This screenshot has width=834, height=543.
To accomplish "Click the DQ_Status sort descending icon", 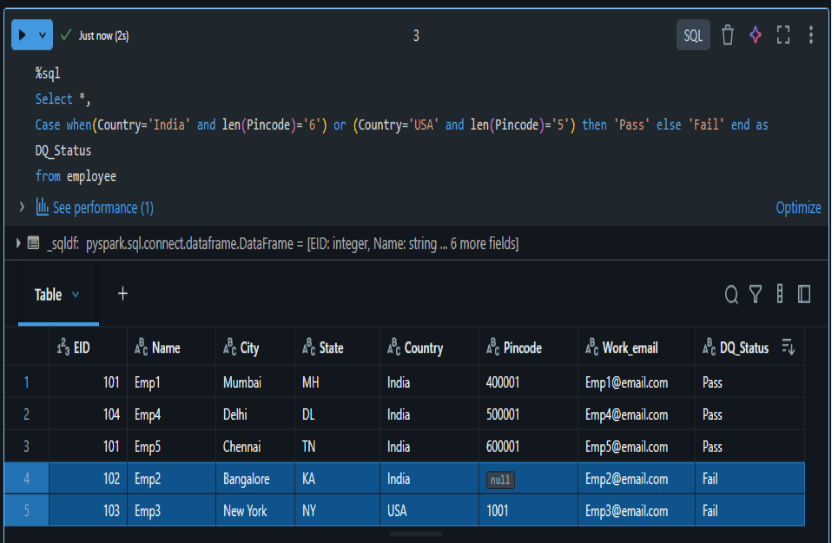I will click(x=788, y=347).
